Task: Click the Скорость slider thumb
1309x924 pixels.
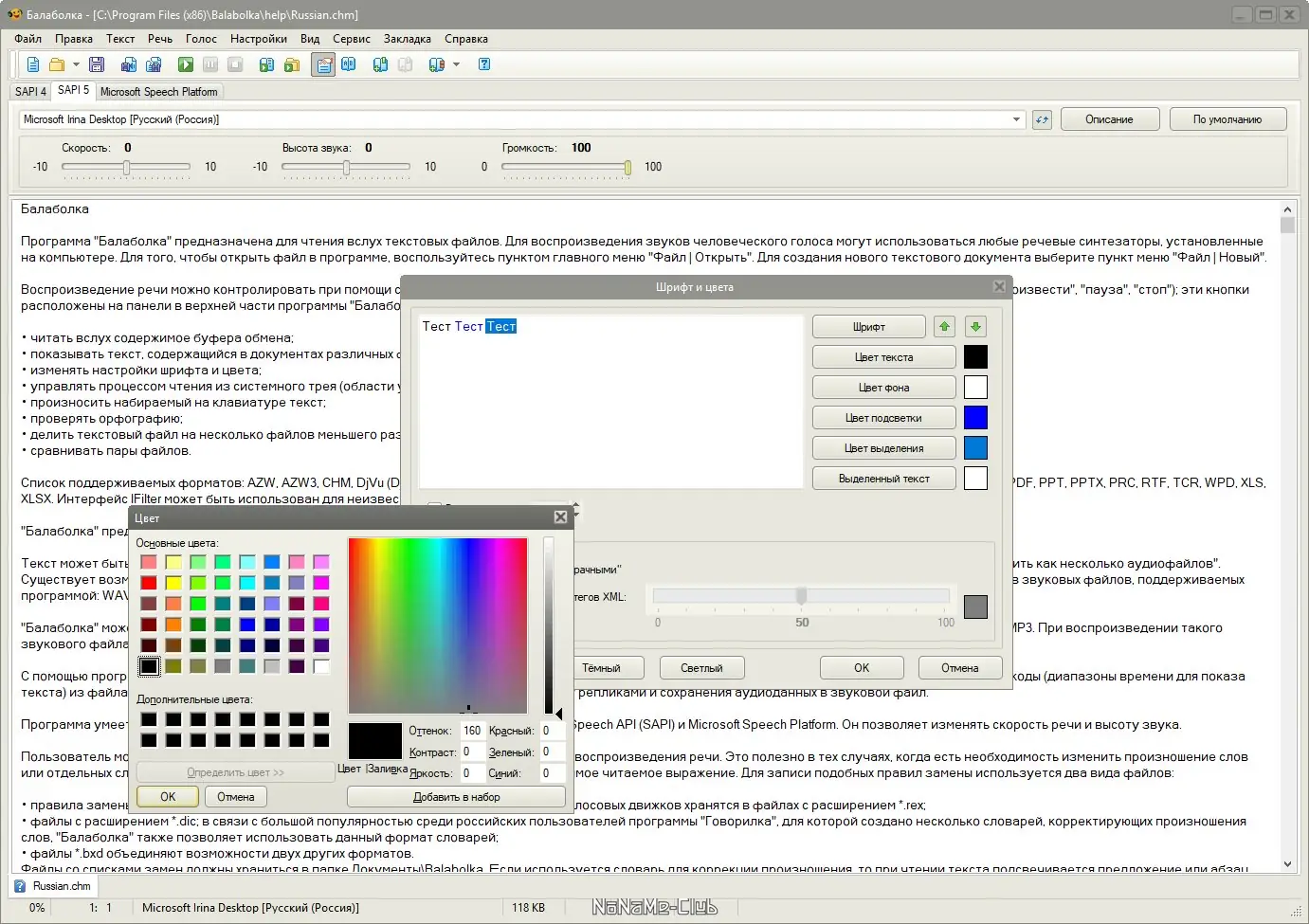Action: [126, 167]
